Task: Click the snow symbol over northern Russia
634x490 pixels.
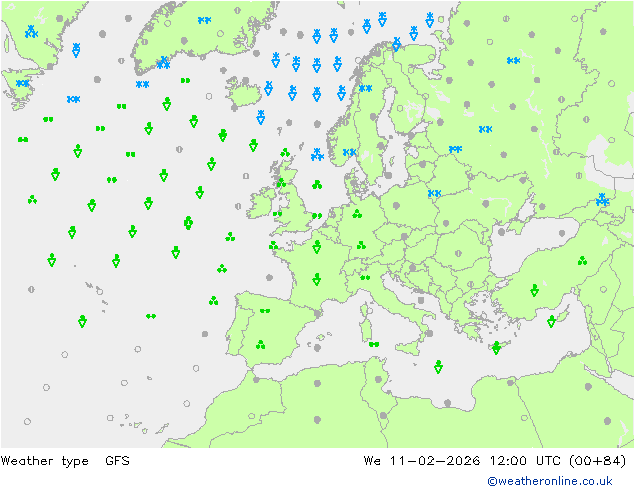Action: [514, 61]
